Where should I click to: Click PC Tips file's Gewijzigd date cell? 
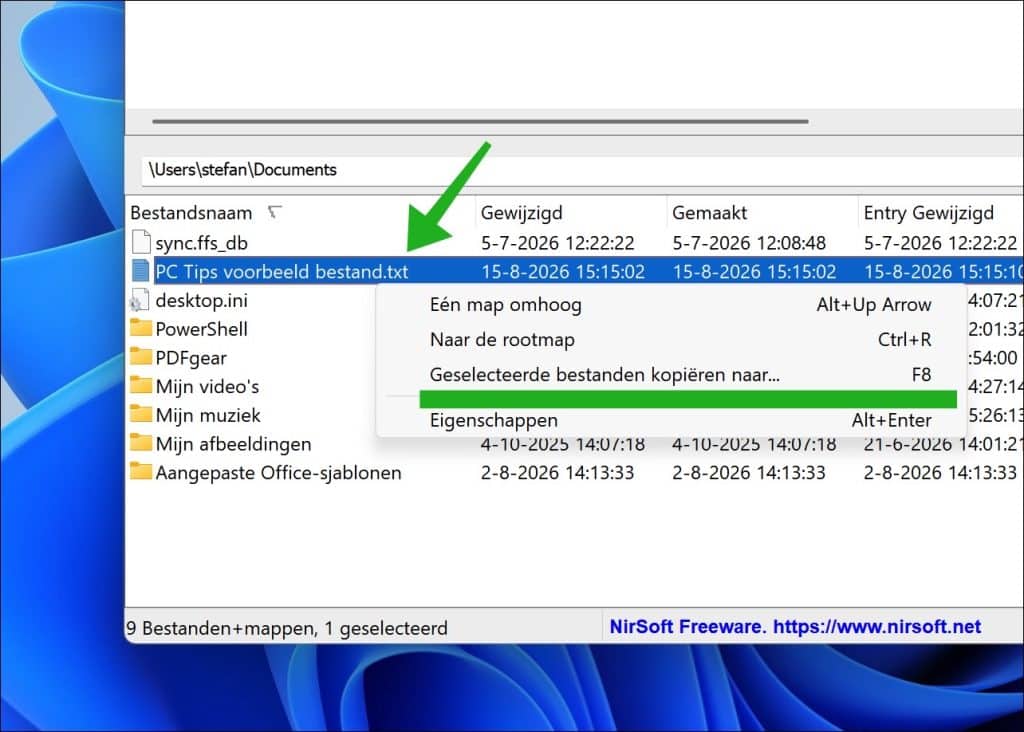tap(563, 272)
